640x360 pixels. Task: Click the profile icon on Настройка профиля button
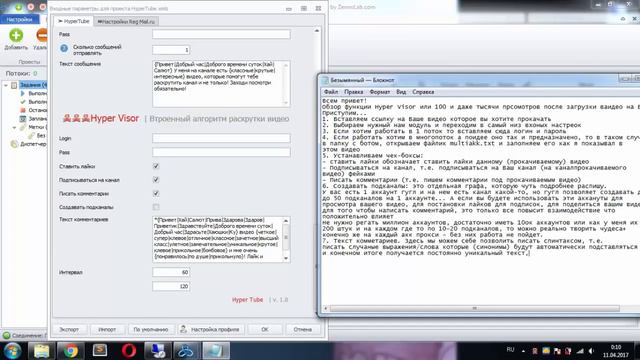[184, 329]
